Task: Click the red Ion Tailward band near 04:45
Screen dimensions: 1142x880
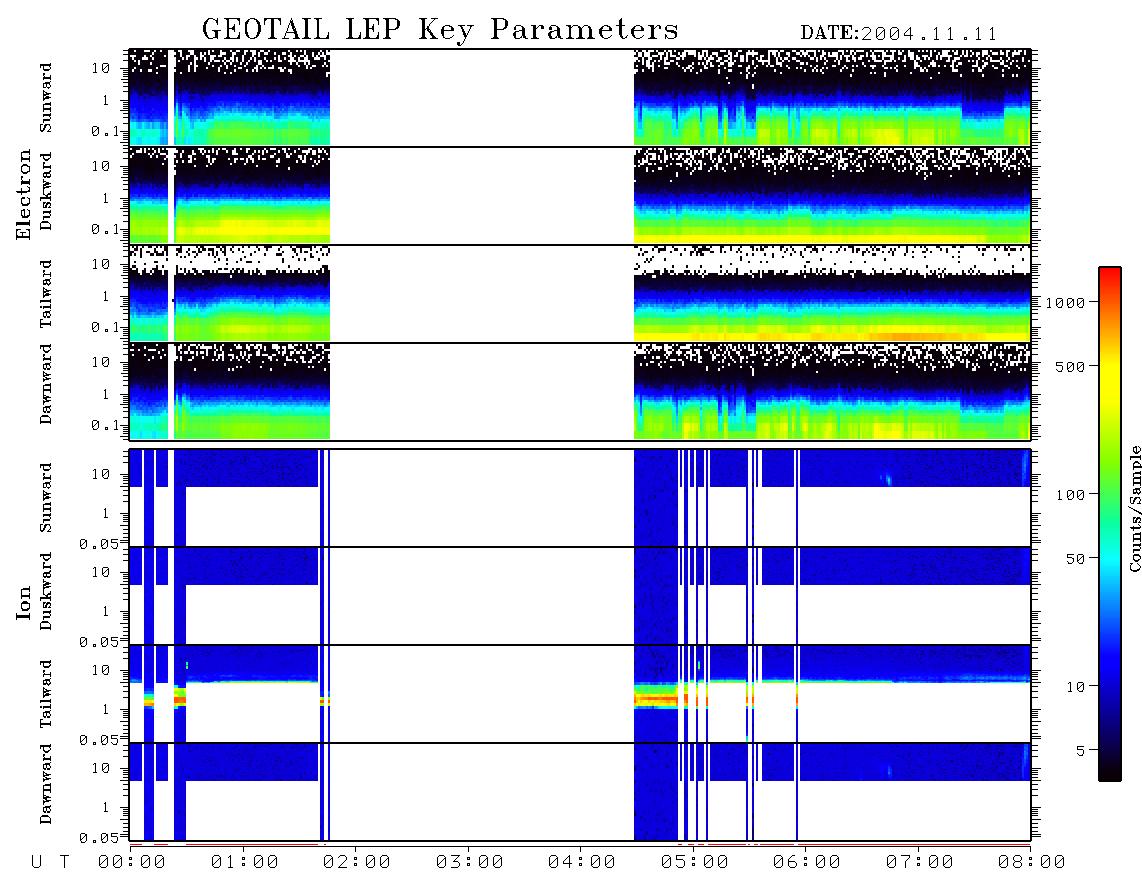Action: pyautogui.click(x=656, y=699)
